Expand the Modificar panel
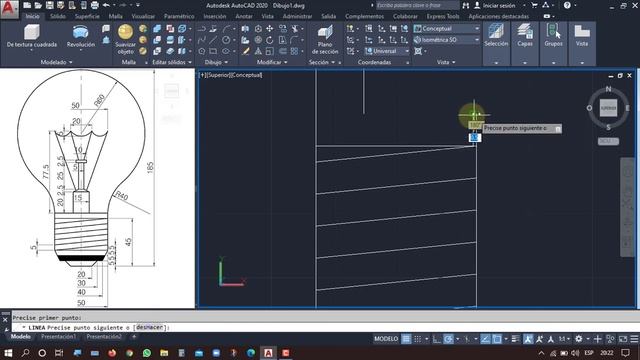Screen dimensions: 640x360 [272, 62]
